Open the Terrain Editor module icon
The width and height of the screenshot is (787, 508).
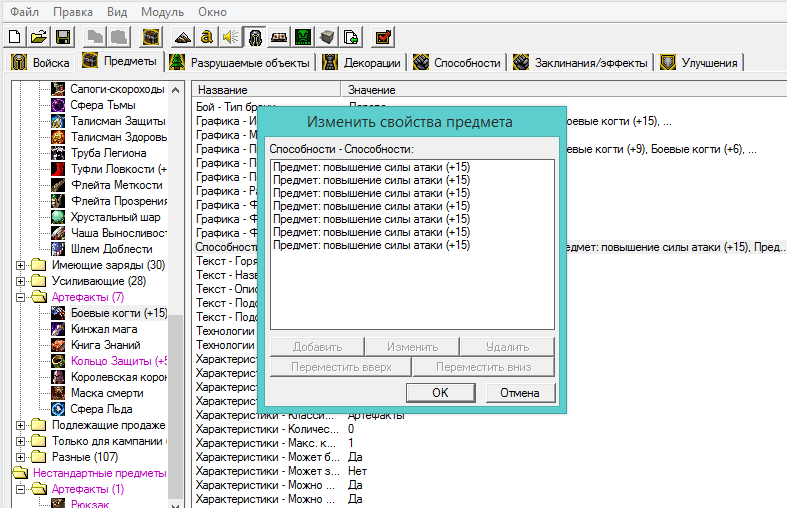click(183, 37)
